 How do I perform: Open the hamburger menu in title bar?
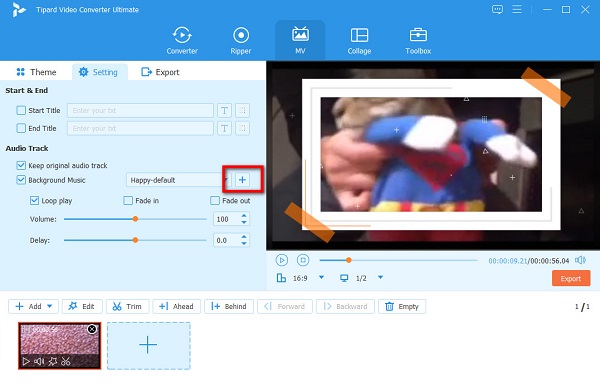pos(517,9)
